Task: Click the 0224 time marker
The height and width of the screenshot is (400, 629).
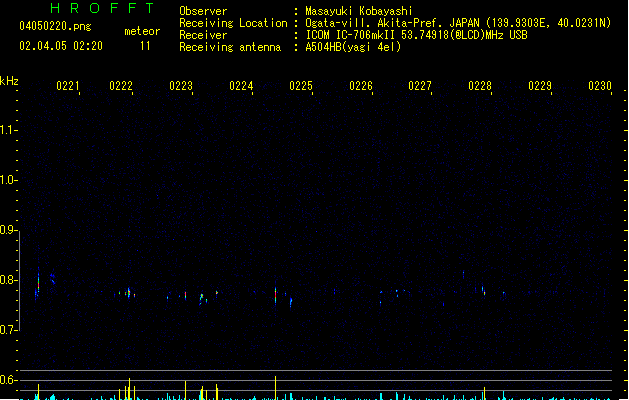Action: (241, 86)
